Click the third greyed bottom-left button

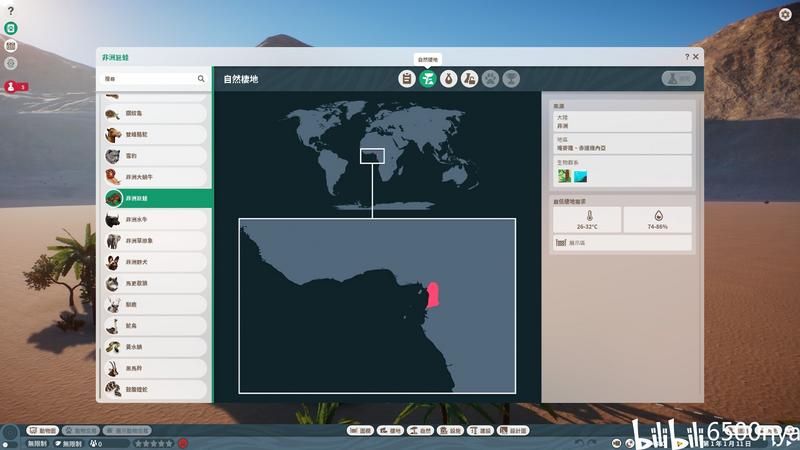point(127,431)
